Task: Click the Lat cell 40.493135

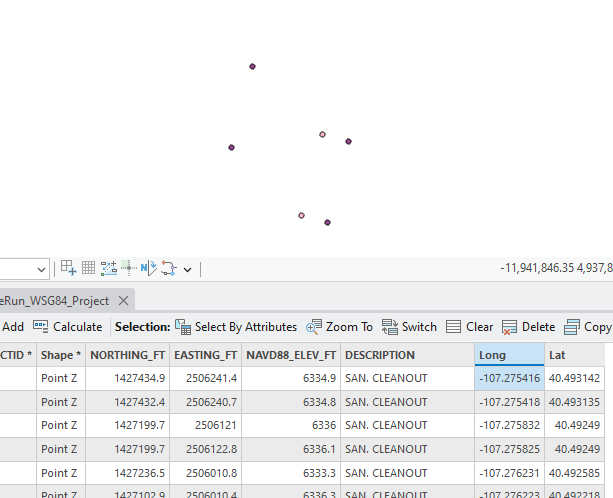Action: [574, 402]
